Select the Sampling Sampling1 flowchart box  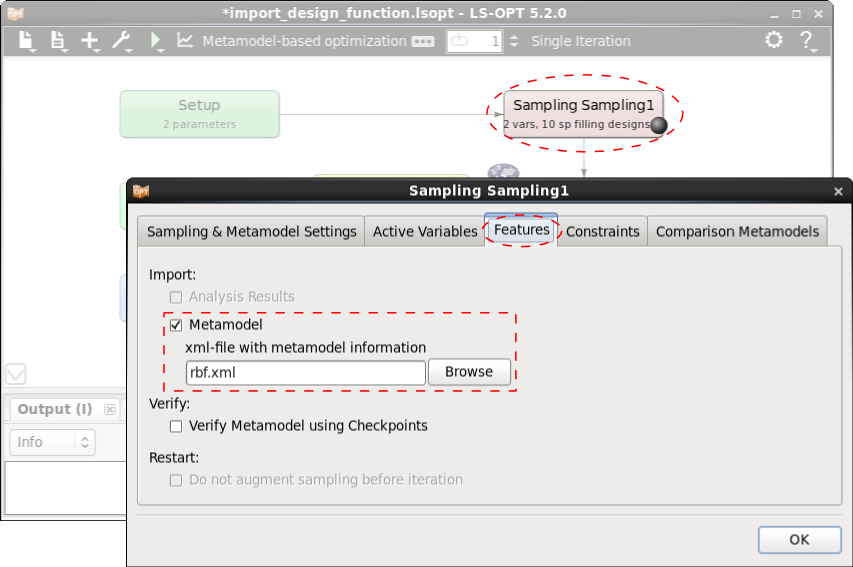coord(583,114)
